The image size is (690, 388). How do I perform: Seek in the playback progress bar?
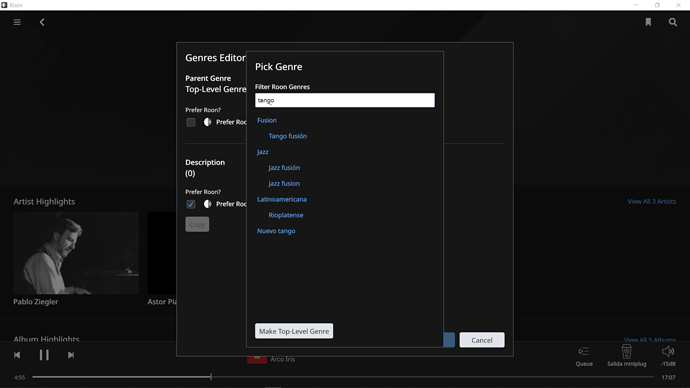(x=343, y=377)
